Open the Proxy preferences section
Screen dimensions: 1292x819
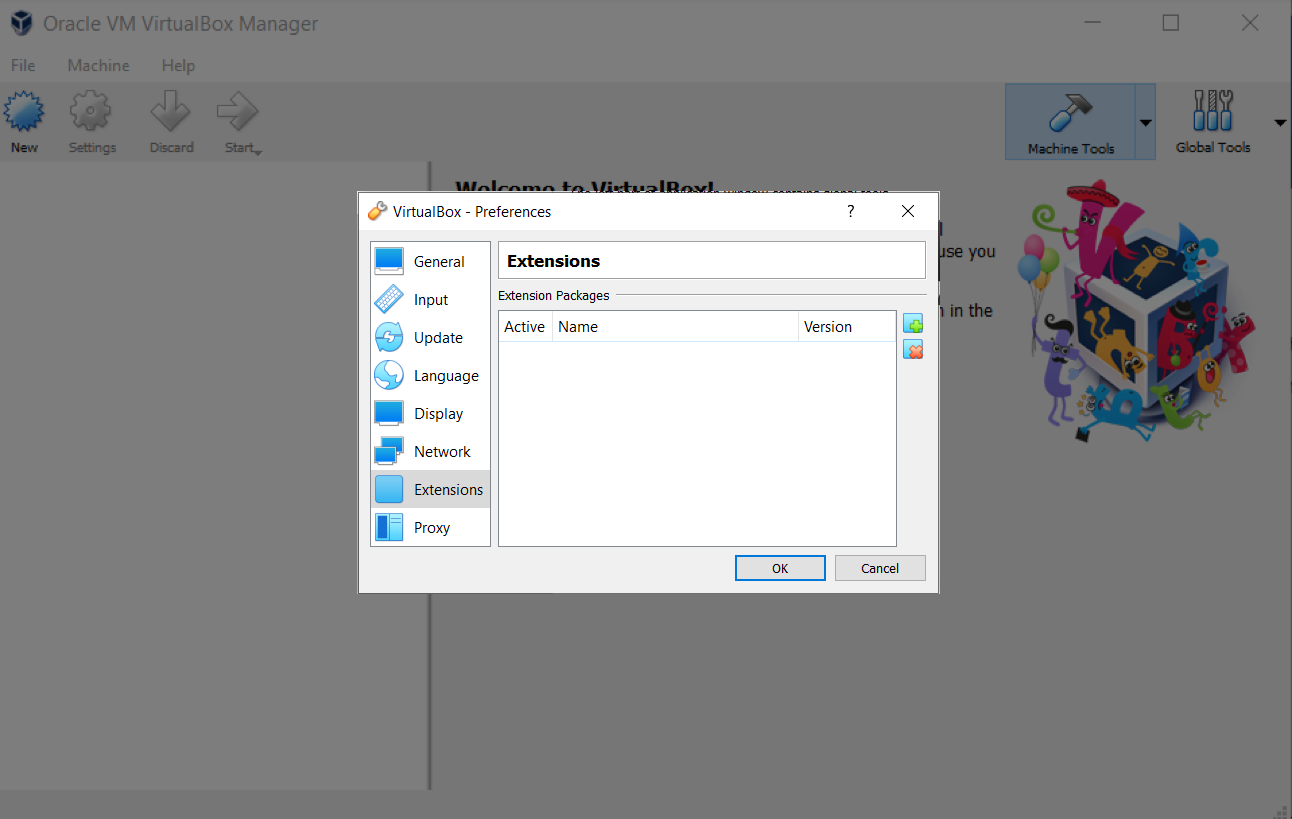[x=430, y=528]
